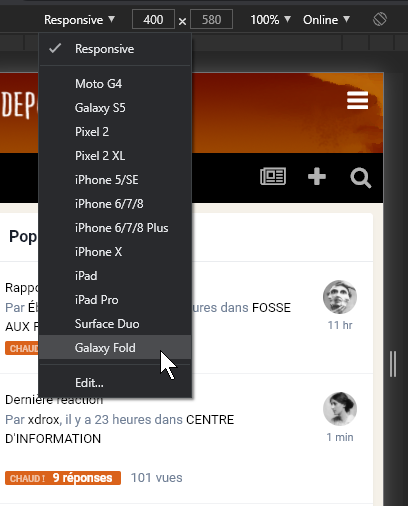Click the sculpture avatar next to 11 hr
Viewport: 408px width, 506px height.
tap(340, 297)
